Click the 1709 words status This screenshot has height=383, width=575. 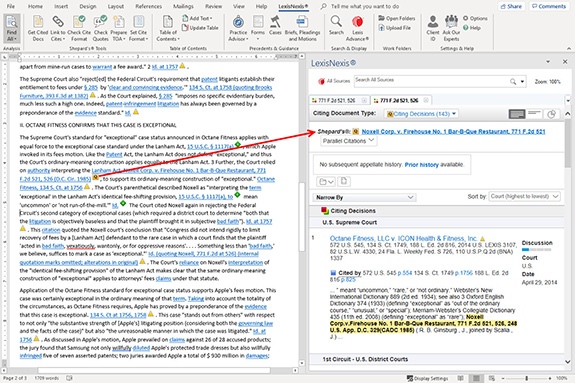[47, 378]
